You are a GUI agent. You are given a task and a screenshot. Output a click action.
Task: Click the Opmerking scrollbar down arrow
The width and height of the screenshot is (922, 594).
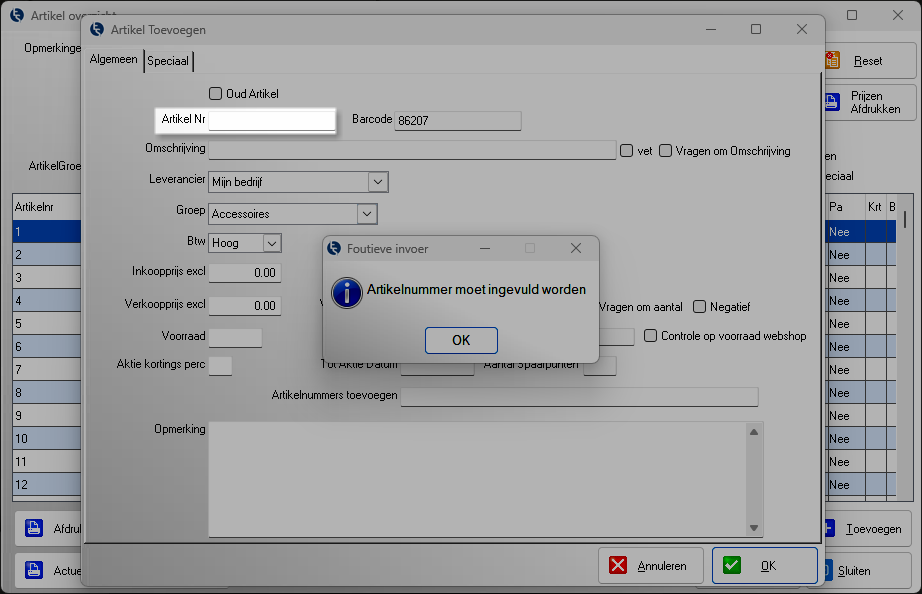755,528
